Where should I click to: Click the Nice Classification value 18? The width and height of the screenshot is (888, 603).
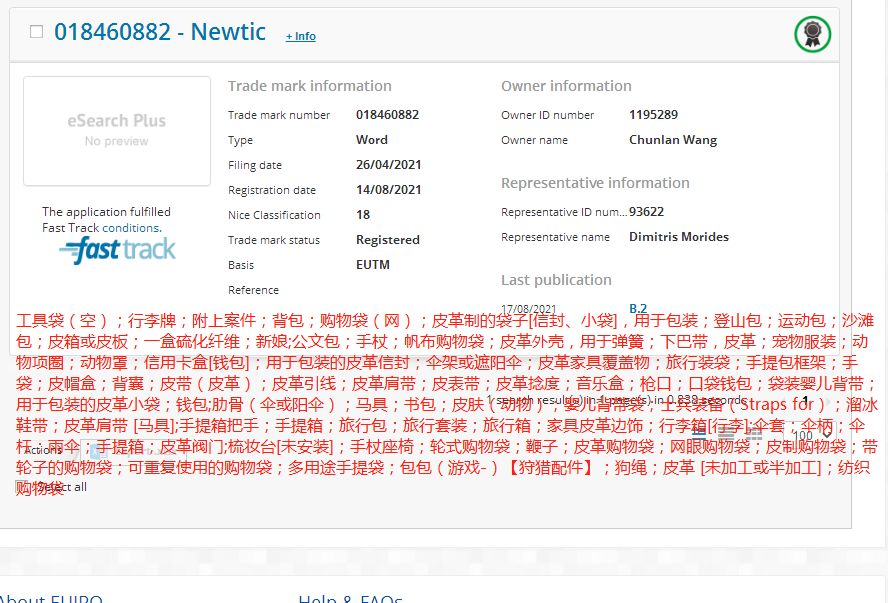click(x=363, y=215)
